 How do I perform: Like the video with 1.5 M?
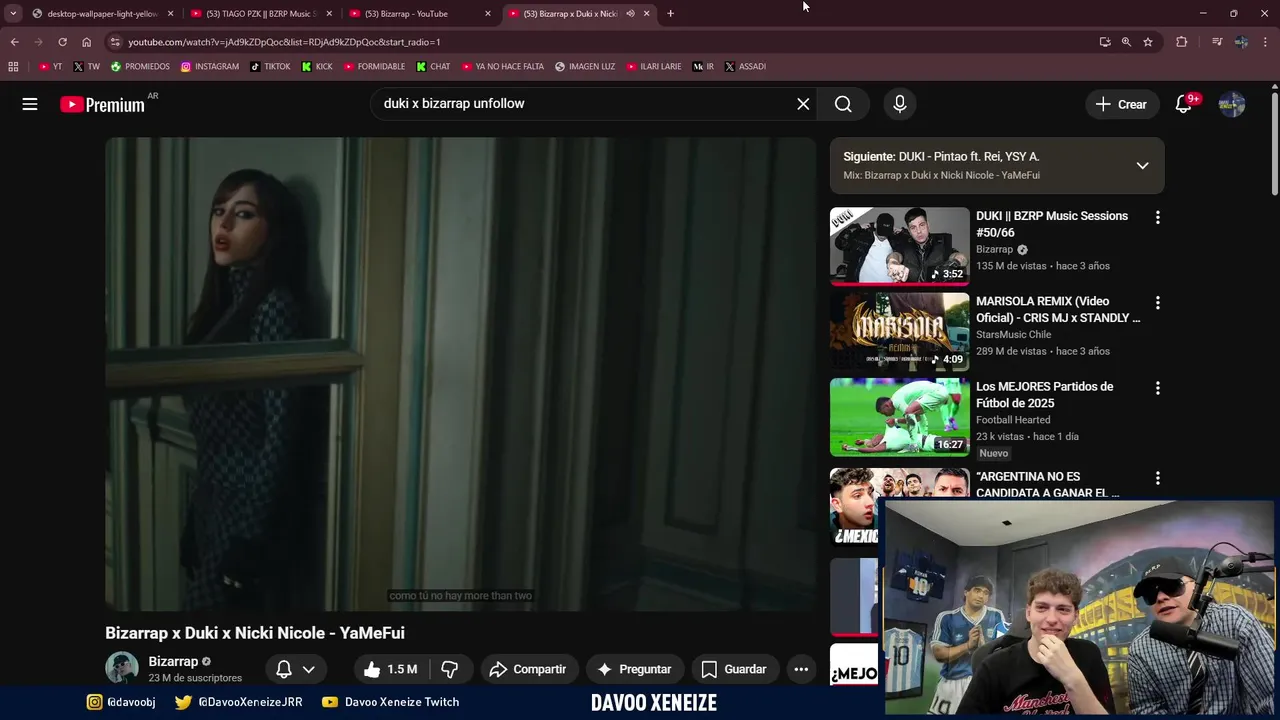pyautogui.click(x=391, y=669)
